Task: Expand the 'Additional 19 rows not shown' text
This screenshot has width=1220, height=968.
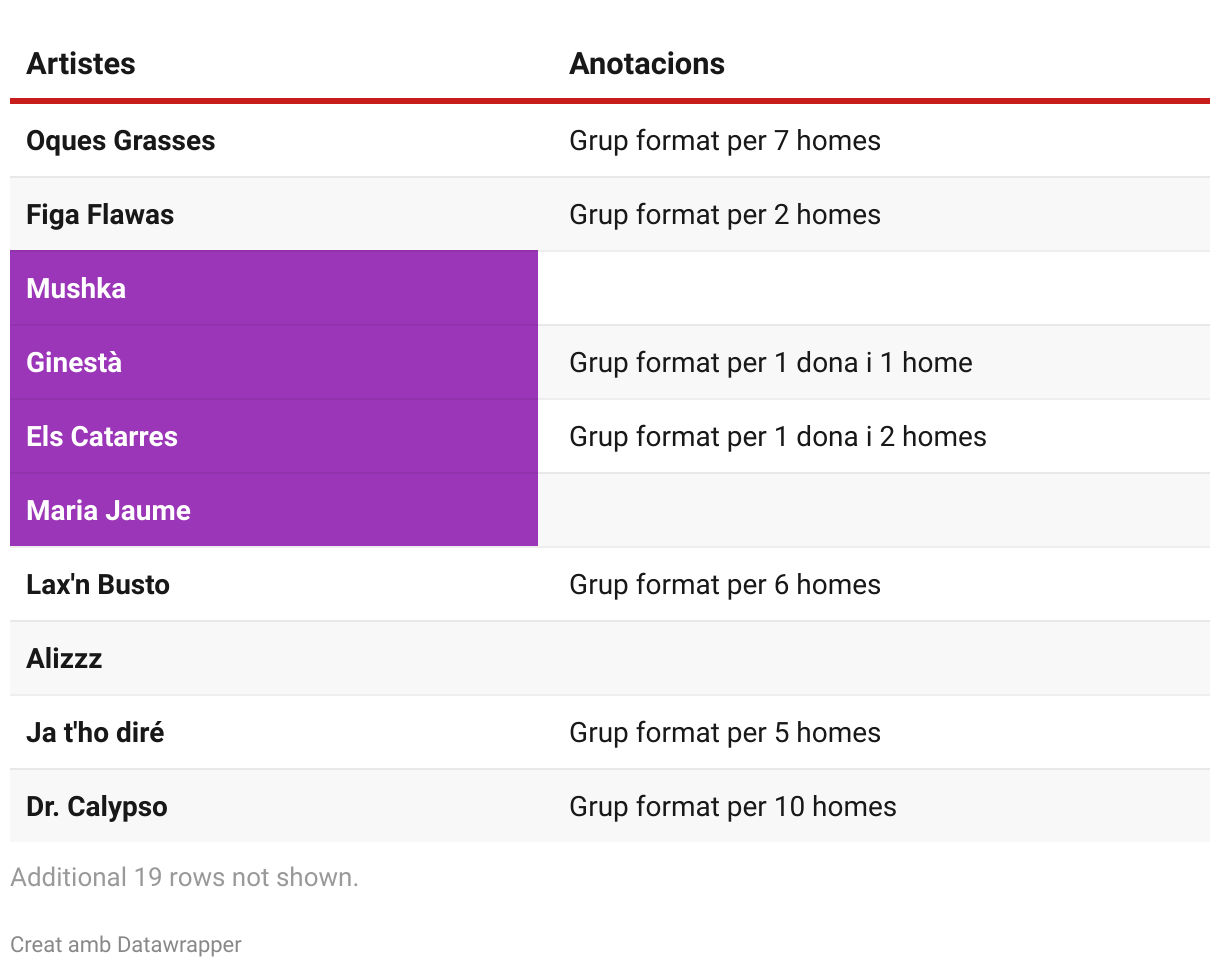Action: (x=184, y=878)
